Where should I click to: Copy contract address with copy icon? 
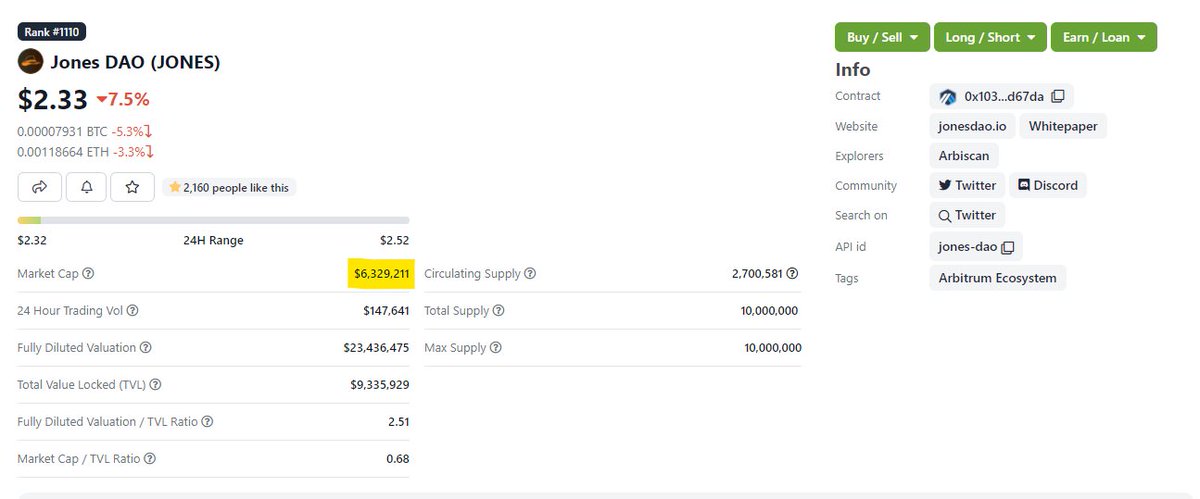coord(1058,97)
